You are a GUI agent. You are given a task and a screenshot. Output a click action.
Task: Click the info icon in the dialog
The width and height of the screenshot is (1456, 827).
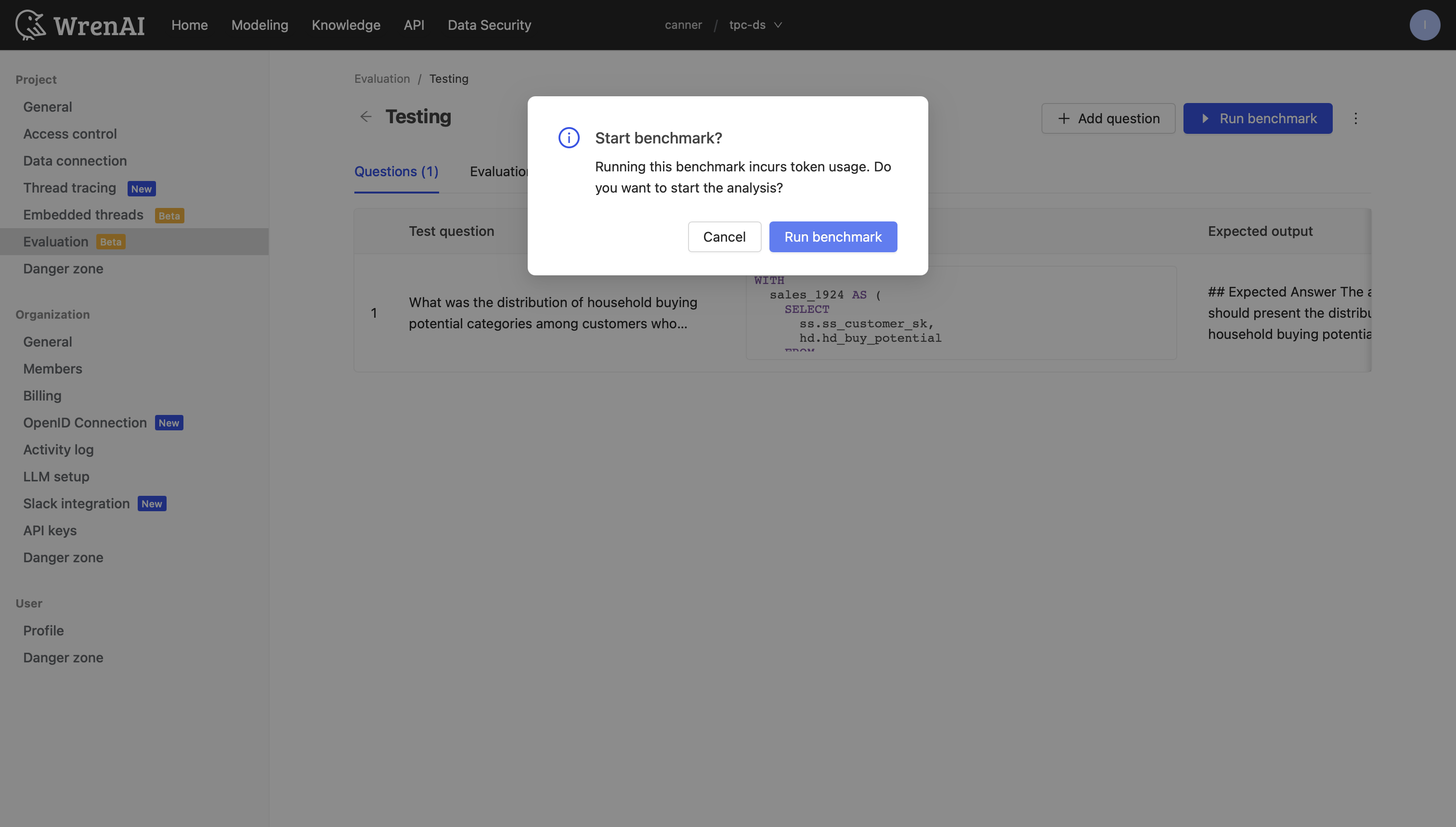click(x=569, y=137)
